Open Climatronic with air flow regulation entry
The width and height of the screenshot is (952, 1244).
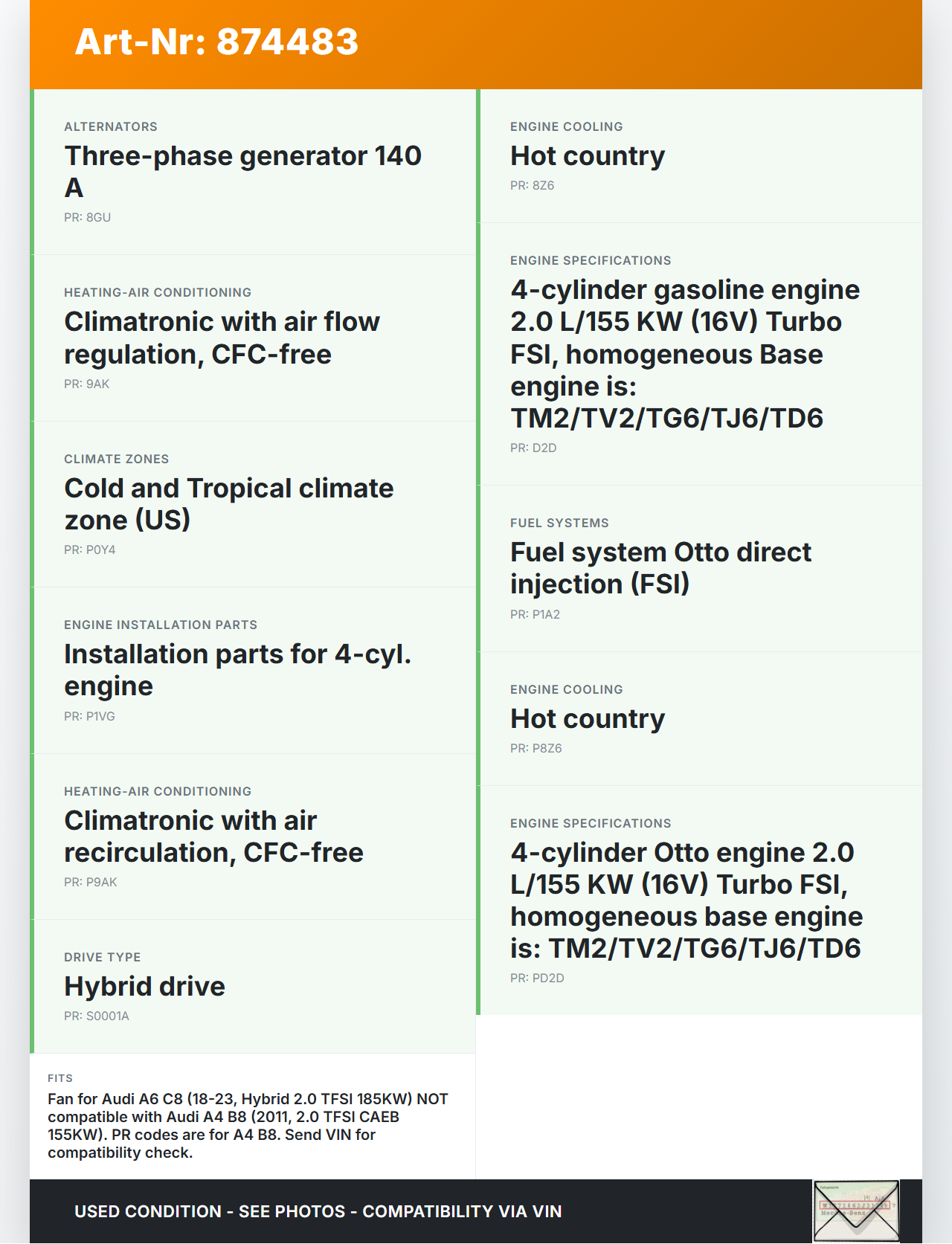(222, 338)
